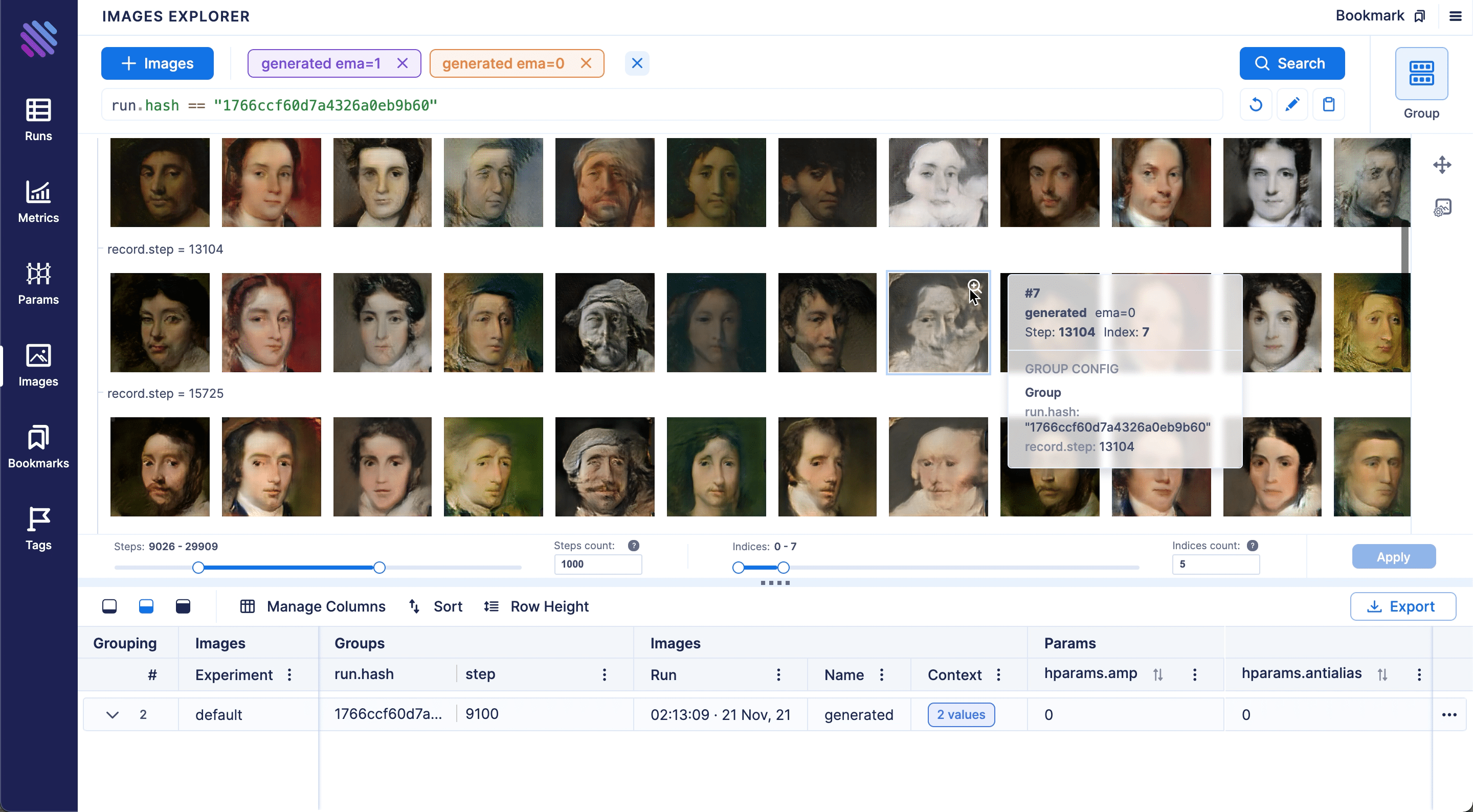
Task: Click the 2 values context badge
Action: (961, 715)
